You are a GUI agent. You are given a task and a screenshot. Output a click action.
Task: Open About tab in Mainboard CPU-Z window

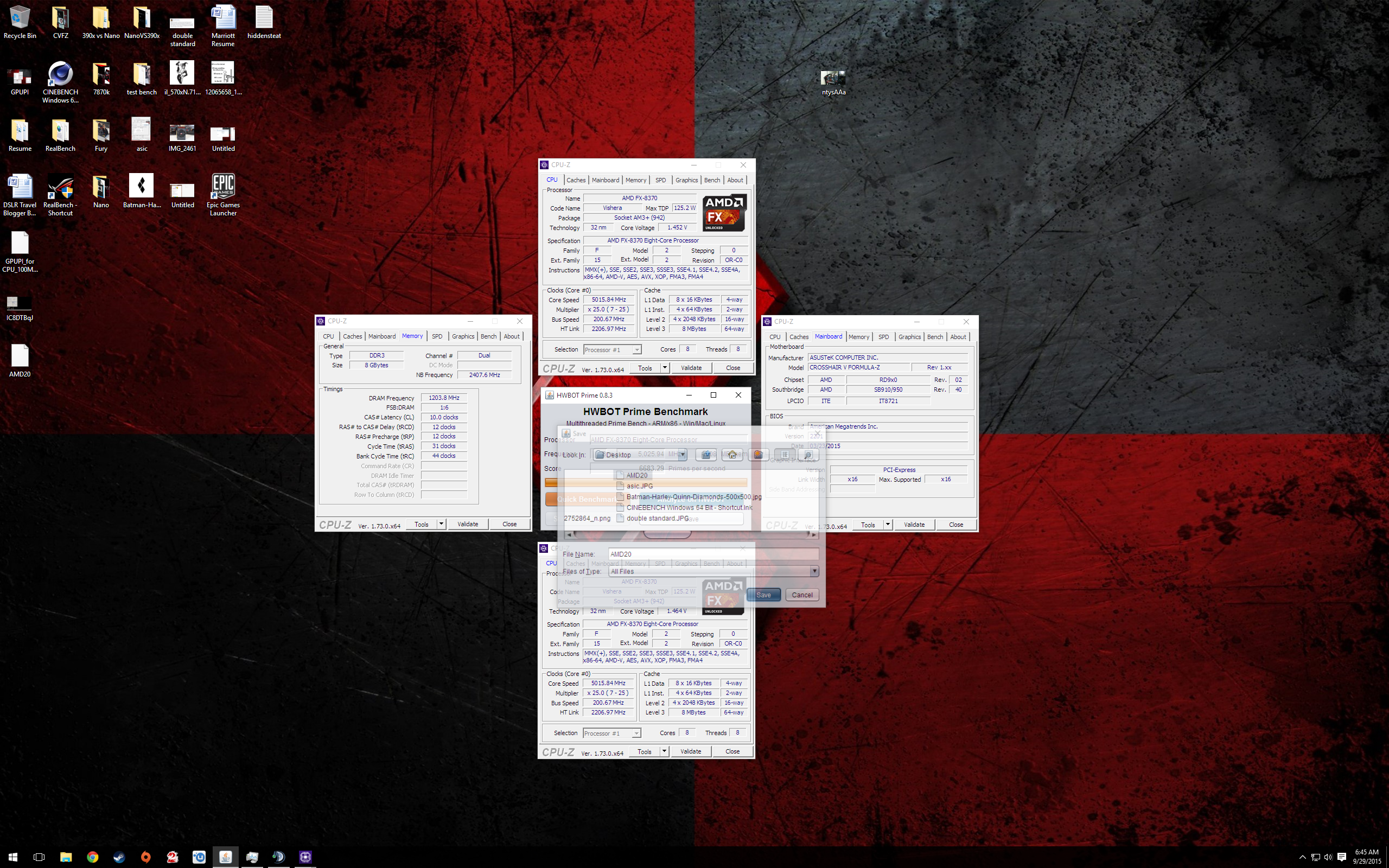(x=958, y=337)
